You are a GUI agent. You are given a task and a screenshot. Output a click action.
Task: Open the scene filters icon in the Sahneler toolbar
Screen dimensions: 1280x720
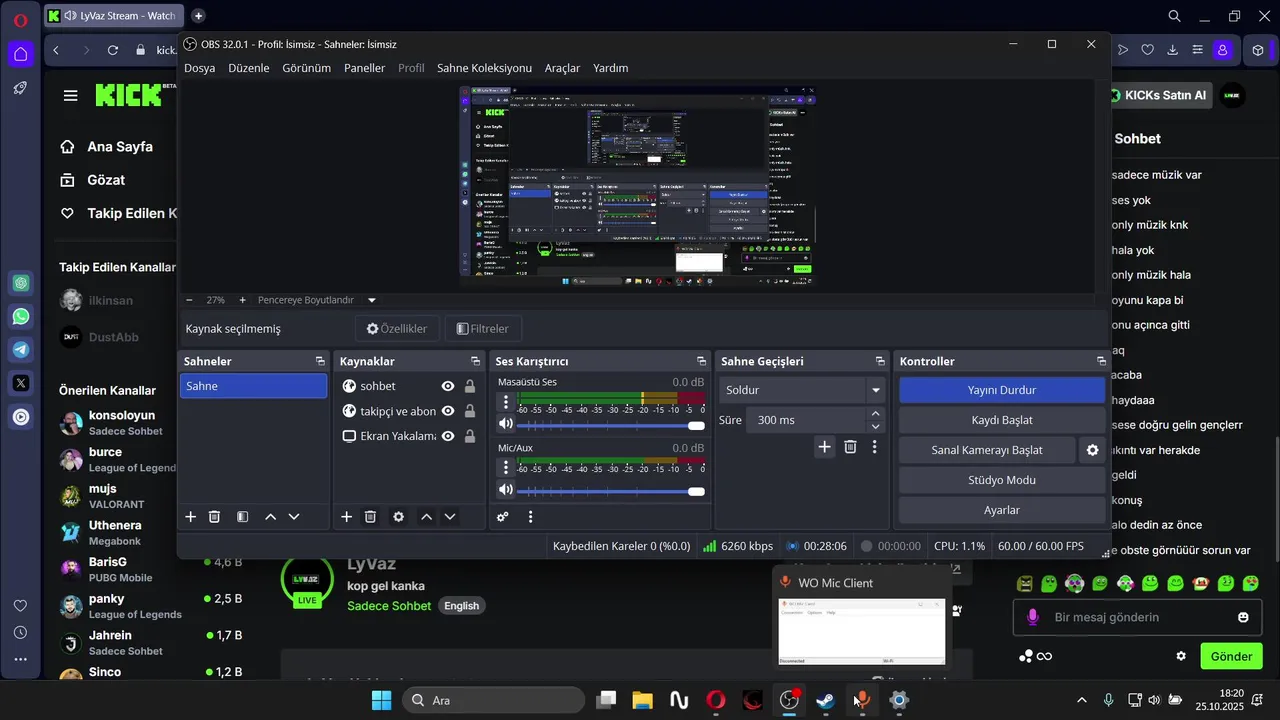coord(242,517)
